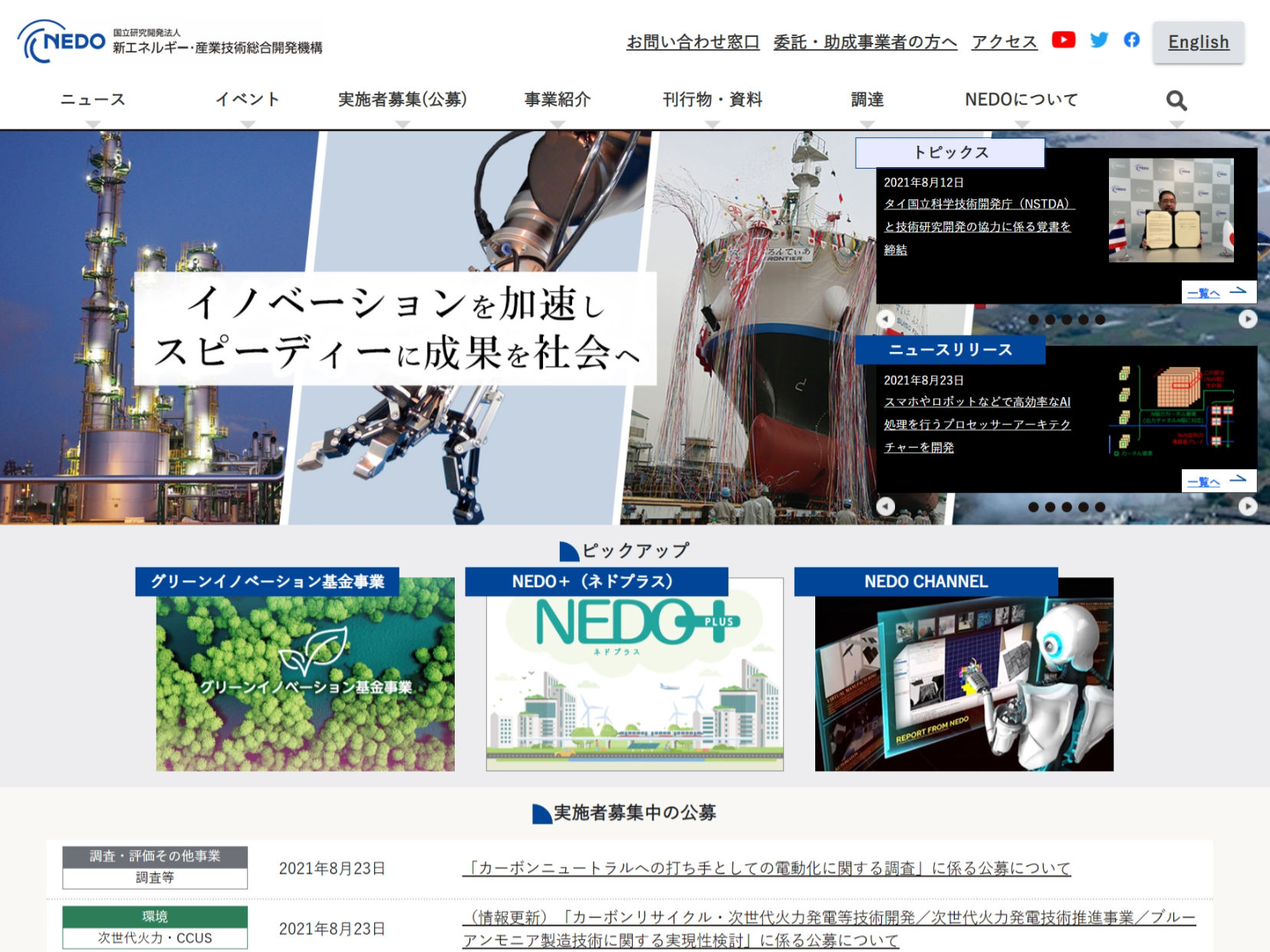Open the 実施者募集(公募) section

402,99
